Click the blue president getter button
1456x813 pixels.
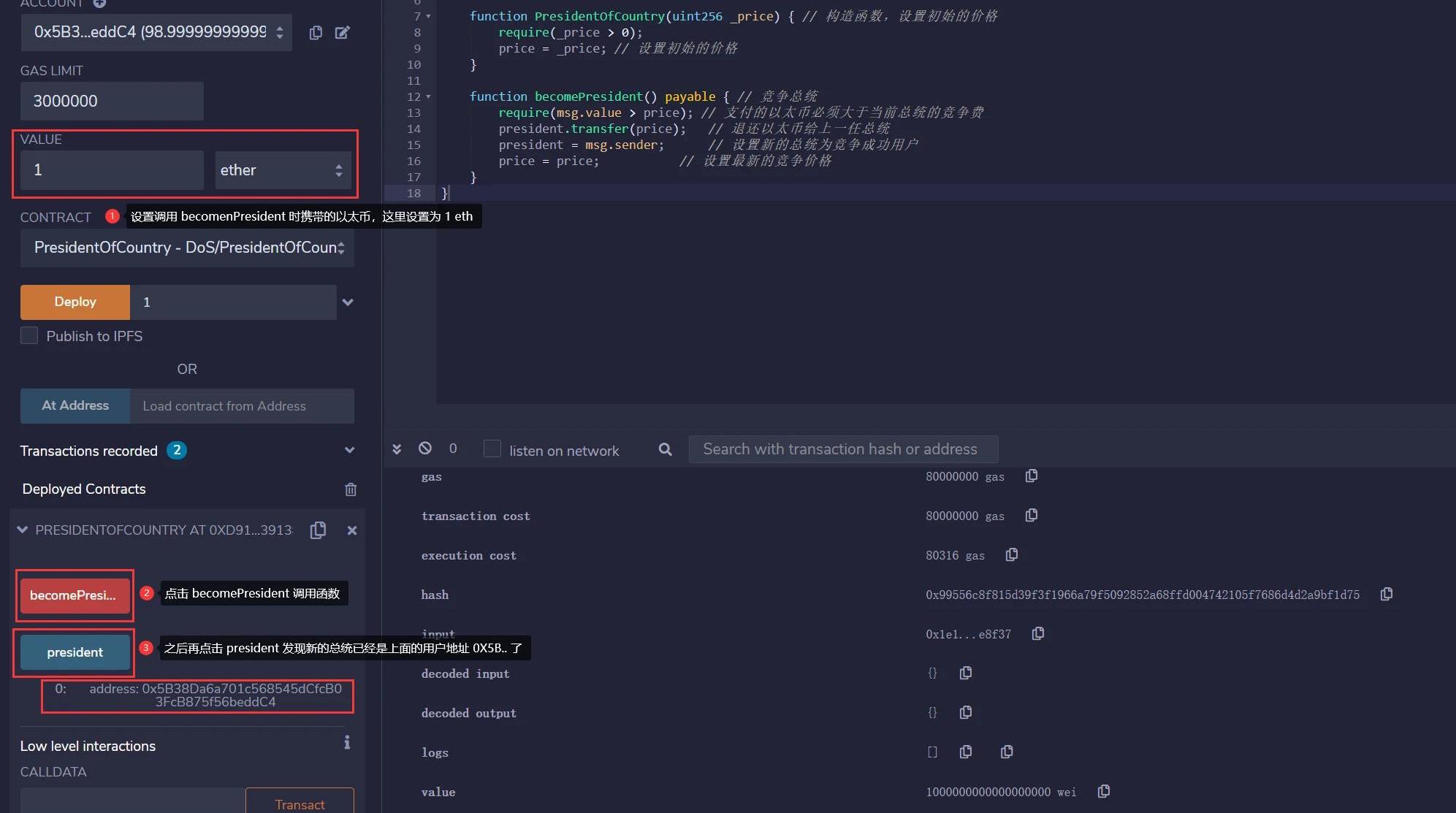[x=75, y=652]
